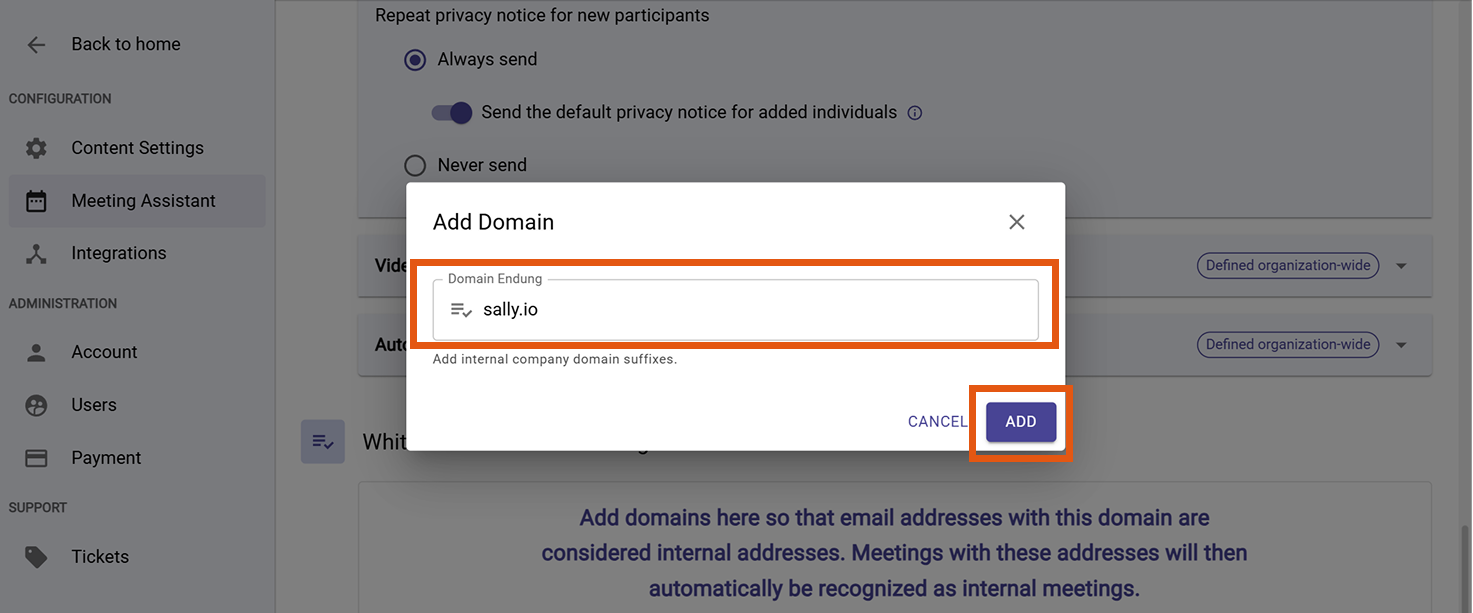Expand the first Defined organization-wide panel arrow
The width and height of the screenshot is (1473, 613).
(1401, 266)
